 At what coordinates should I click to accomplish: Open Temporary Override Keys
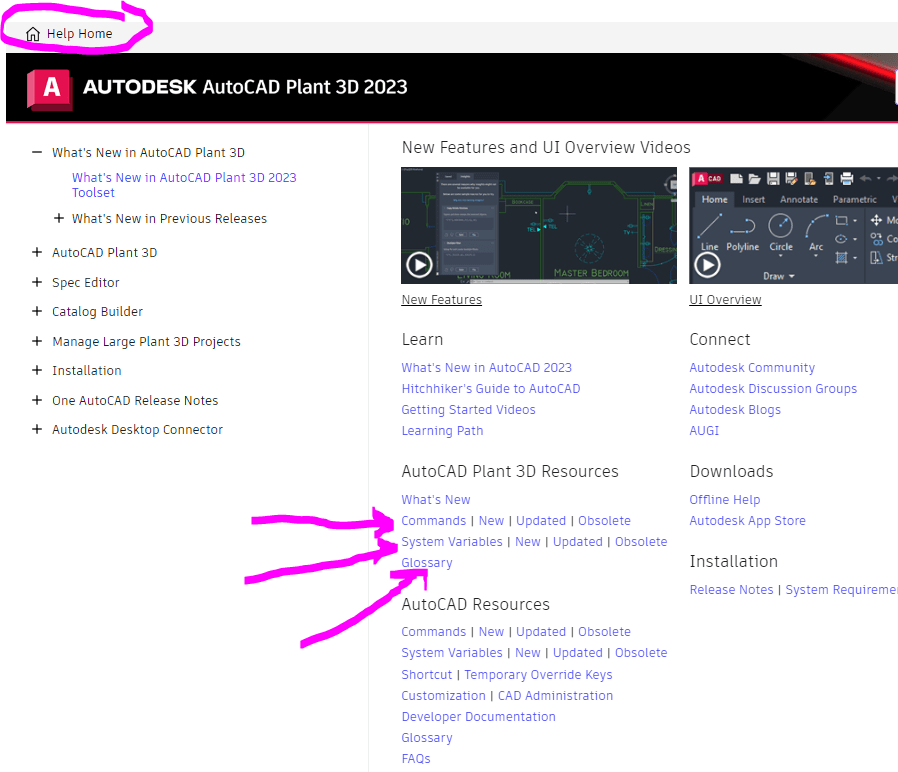point(538,675)
